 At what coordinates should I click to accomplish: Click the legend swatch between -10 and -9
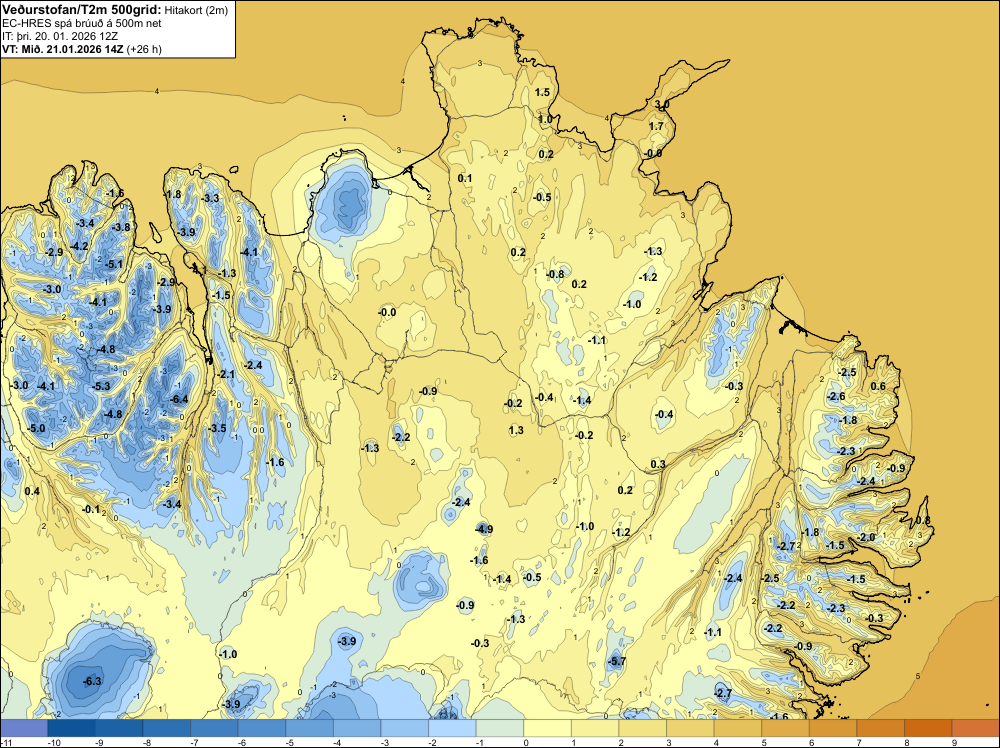(71, 728)
